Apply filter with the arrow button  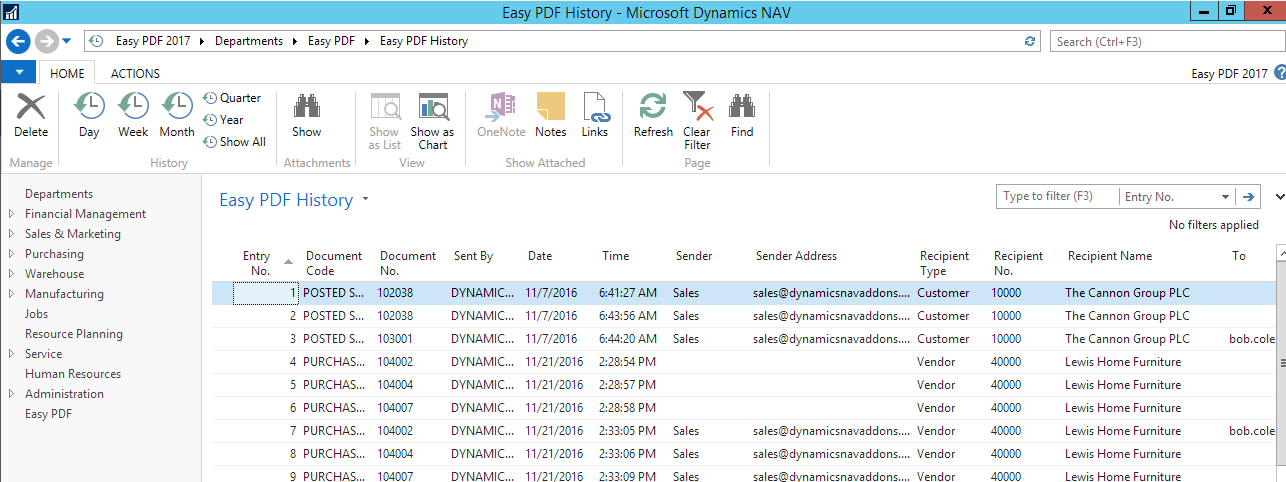(x=1248, y=196)
